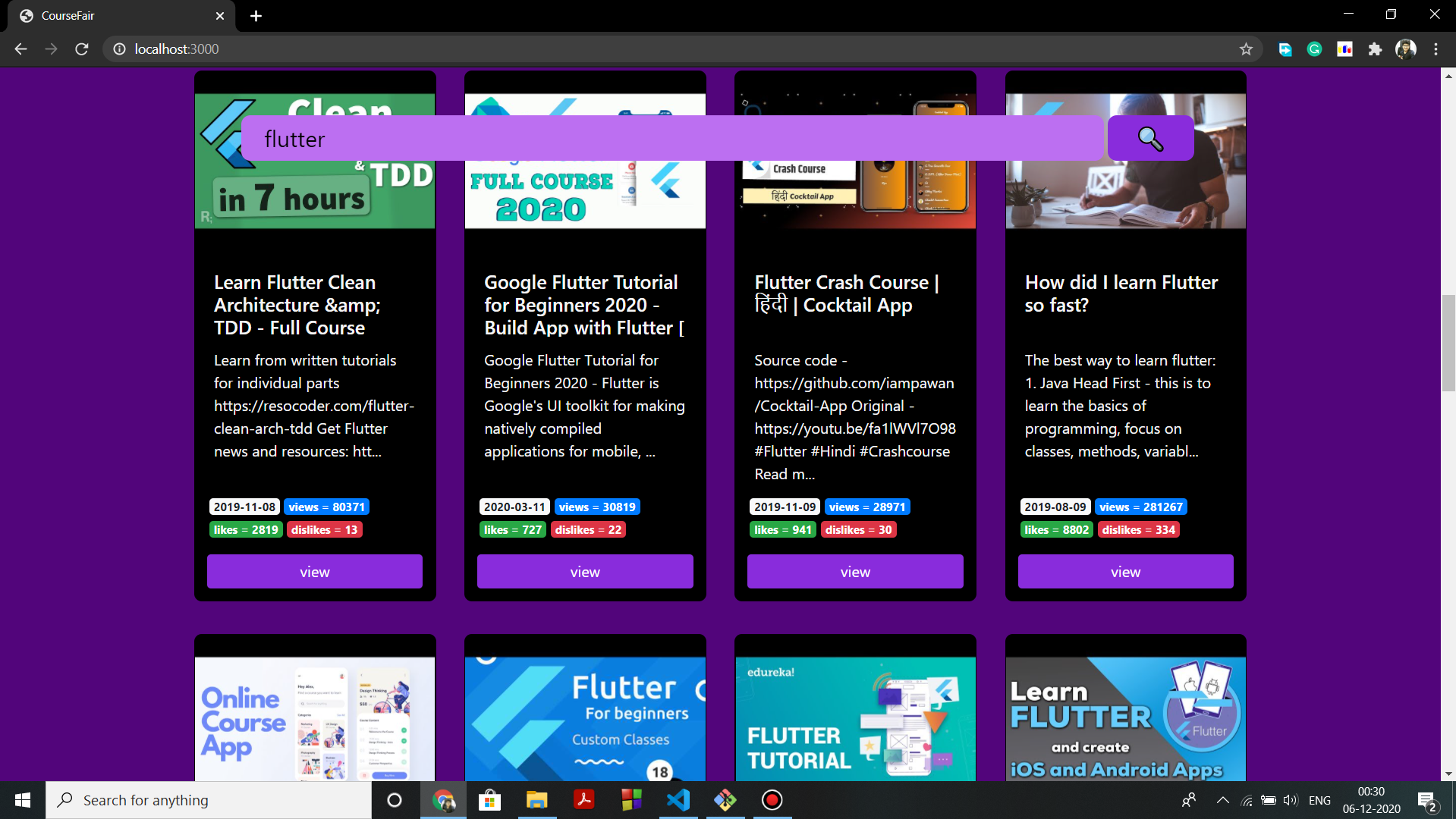This screenshot has height=819, width=1456.
Task: Click Learn Flutter iOS and Android thumbnail
Action: point(1125,719)
